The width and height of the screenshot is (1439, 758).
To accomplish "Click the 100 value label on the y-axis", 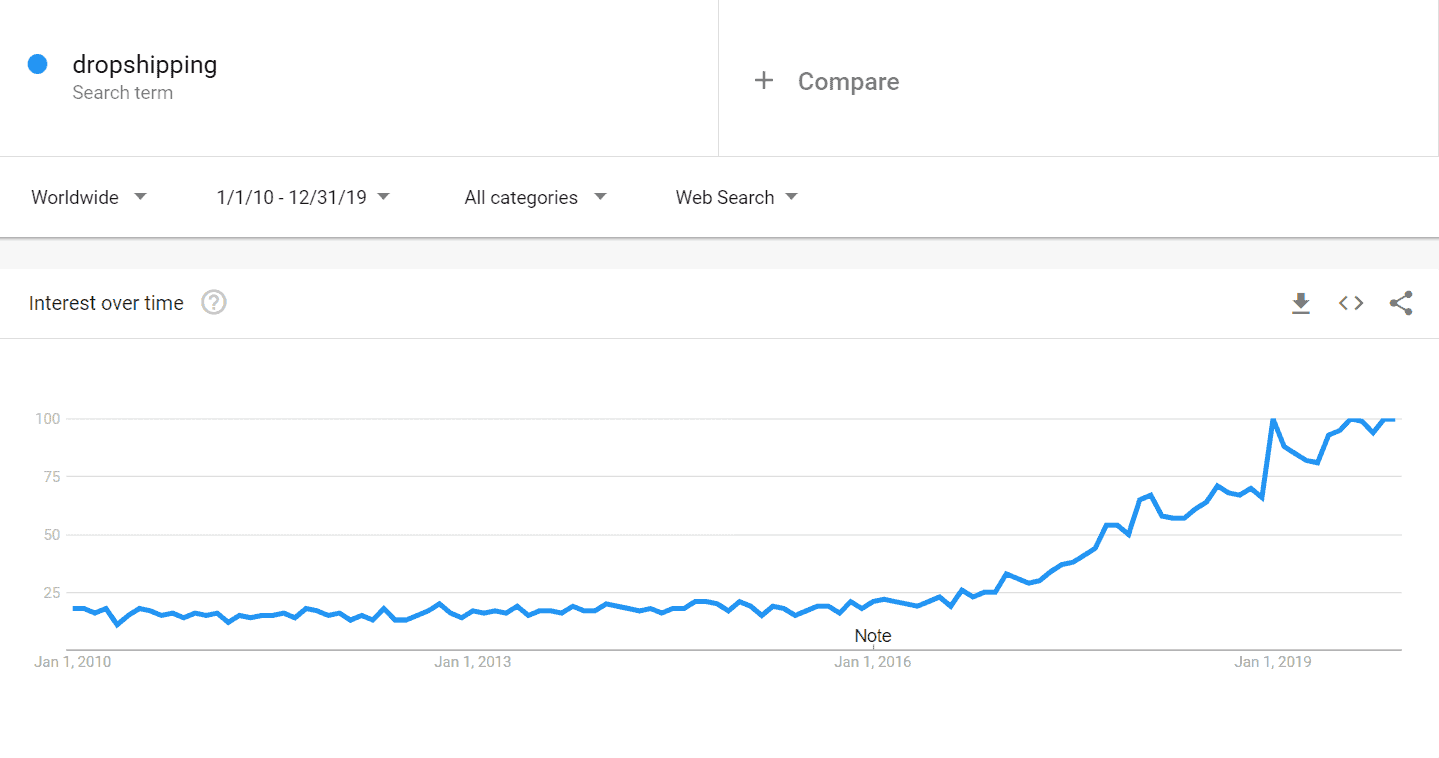I will [x=50, y=418].
